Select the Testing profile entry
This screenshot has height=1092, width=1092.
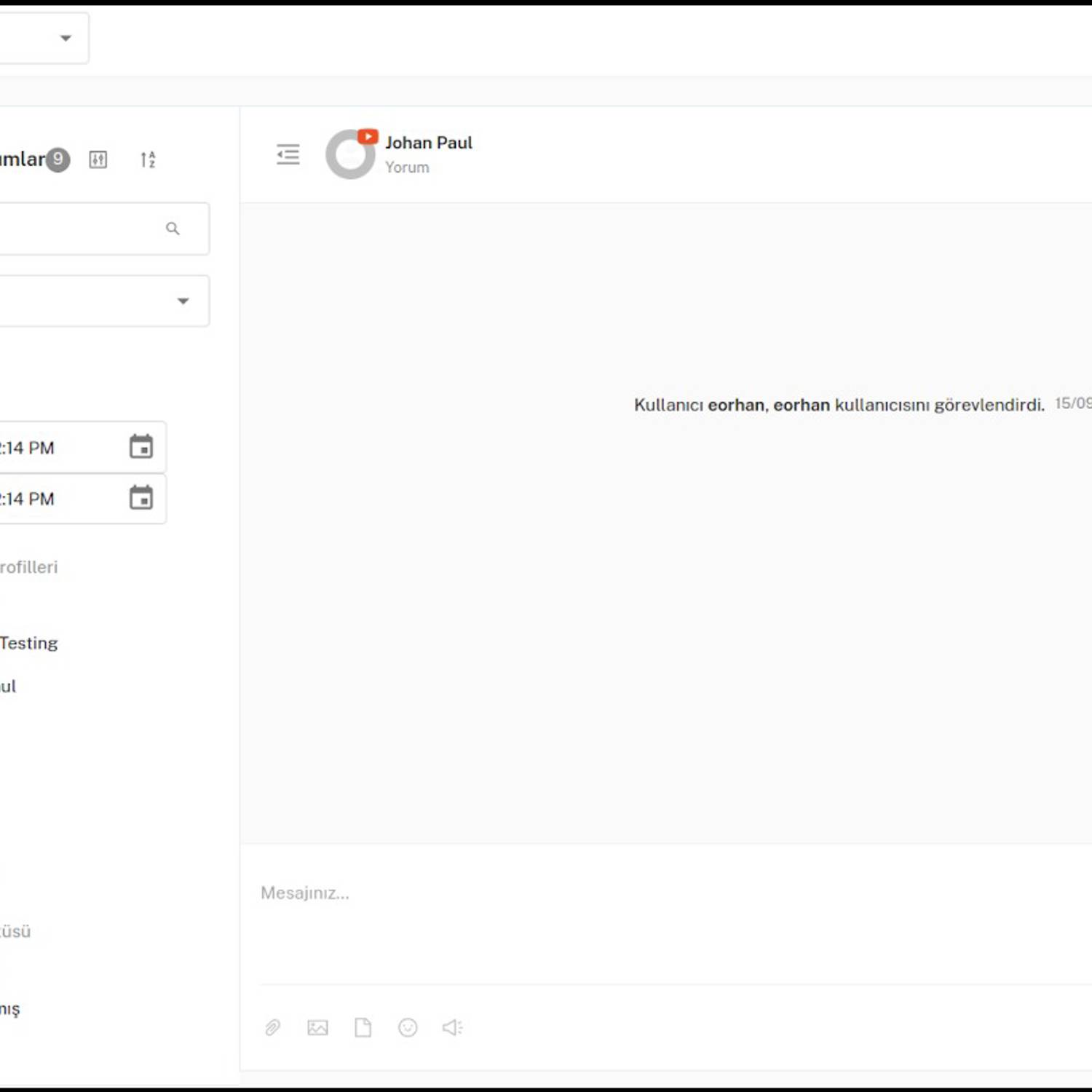(29, 644)
